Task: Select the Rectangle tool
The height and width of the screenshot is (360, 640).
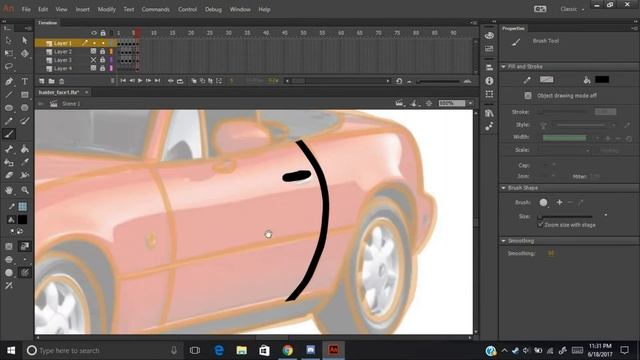Action: point(24,95)
